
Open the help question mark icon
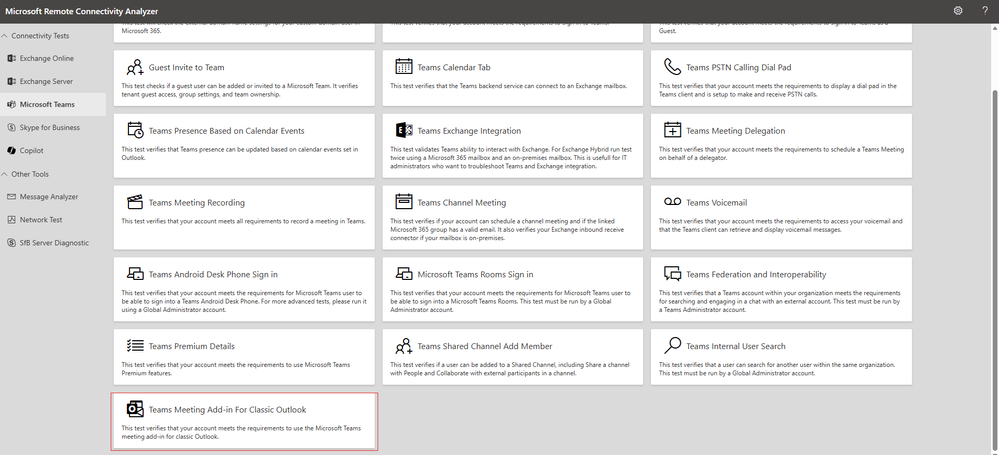pyautogui.click(x=985, y=11)
